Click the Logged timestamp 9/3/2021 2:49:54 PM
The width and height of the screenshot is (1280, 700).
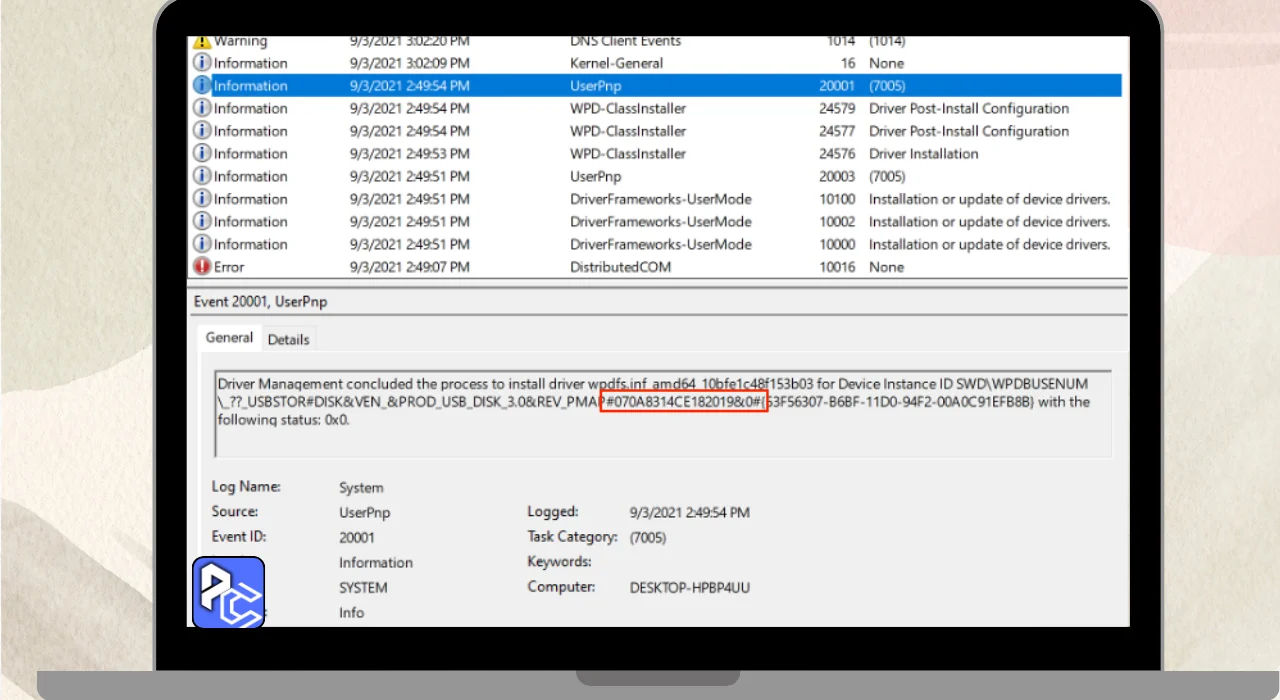coord(689,513)
